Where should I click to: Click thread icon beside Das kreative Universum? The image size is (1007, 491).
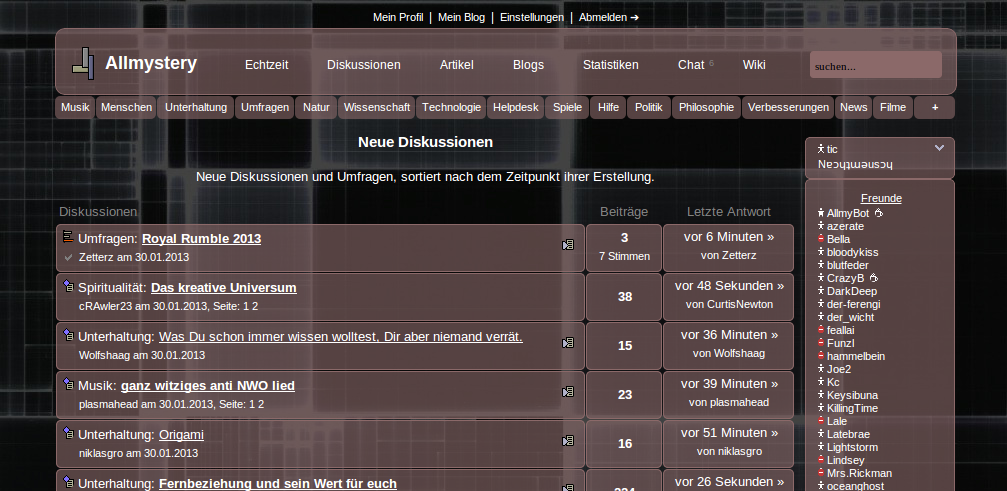68,286
